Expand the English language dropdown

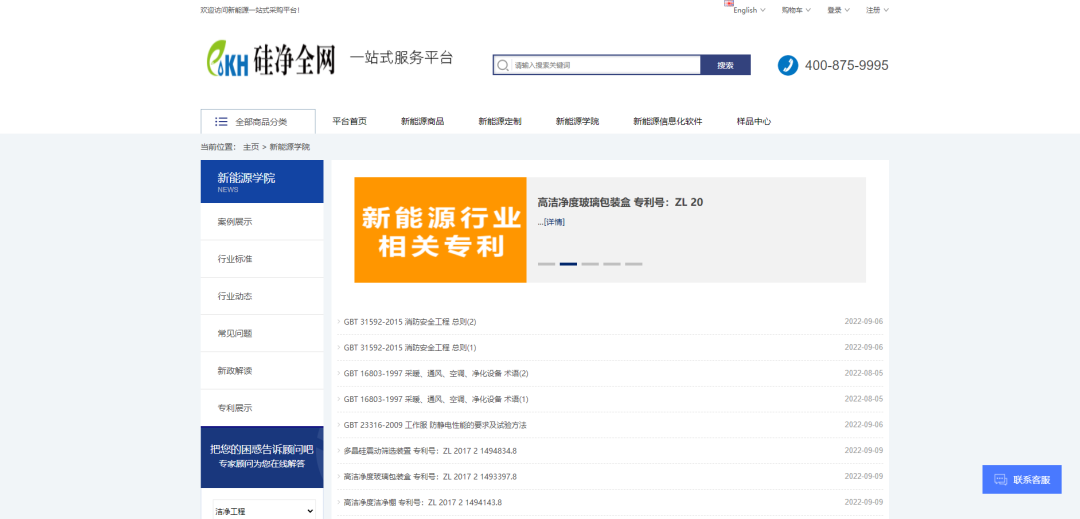(749, 10)
